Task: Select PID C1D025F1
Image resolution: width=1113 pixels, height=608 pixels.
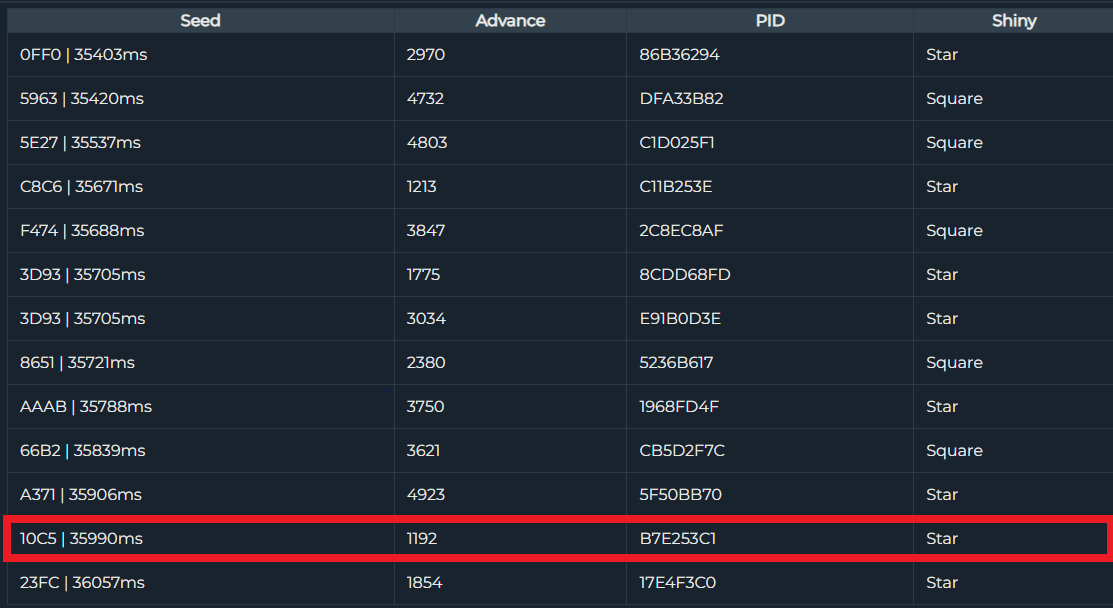Action: pos(676,143)
